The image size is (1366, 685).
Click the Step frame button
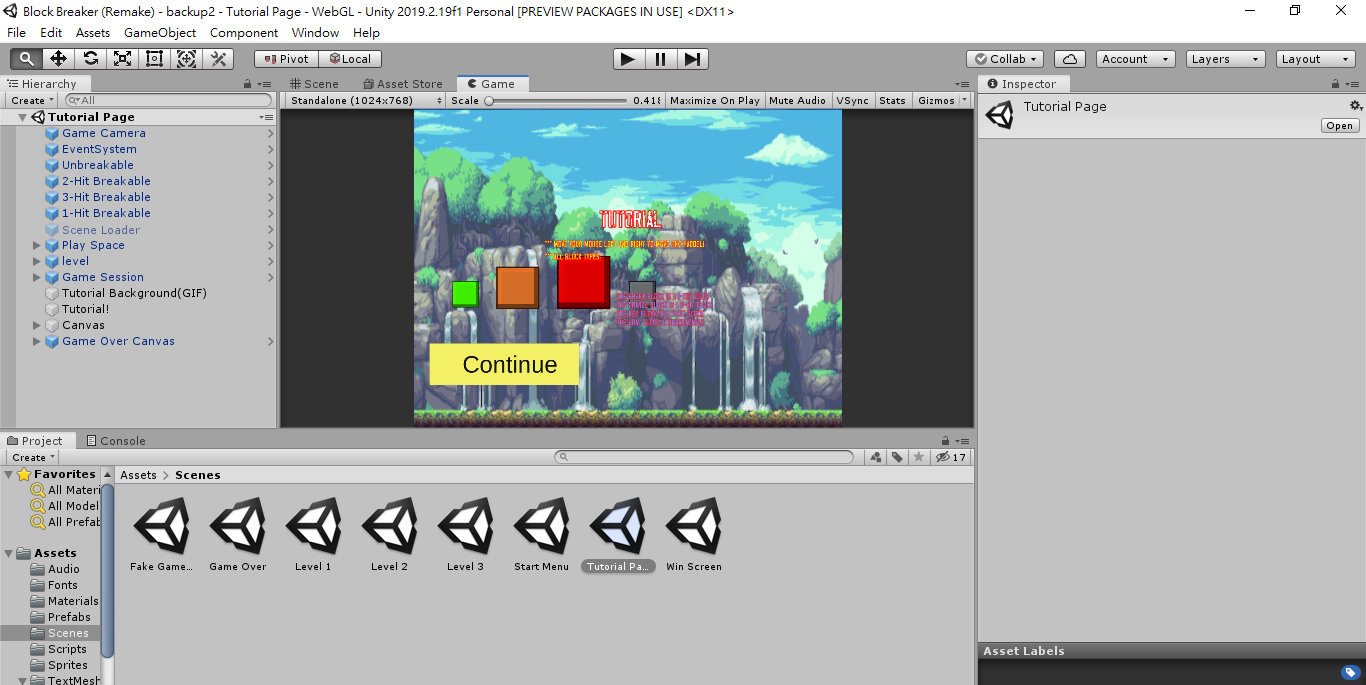(x=693, y=59)
